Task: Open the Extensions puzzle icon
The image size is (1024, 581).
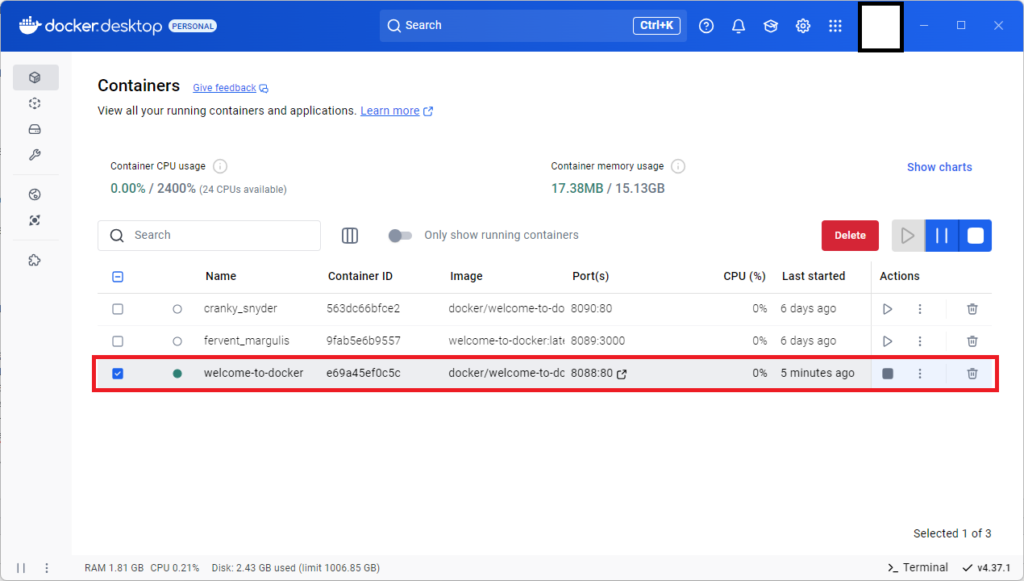Action: coord(35,260)
